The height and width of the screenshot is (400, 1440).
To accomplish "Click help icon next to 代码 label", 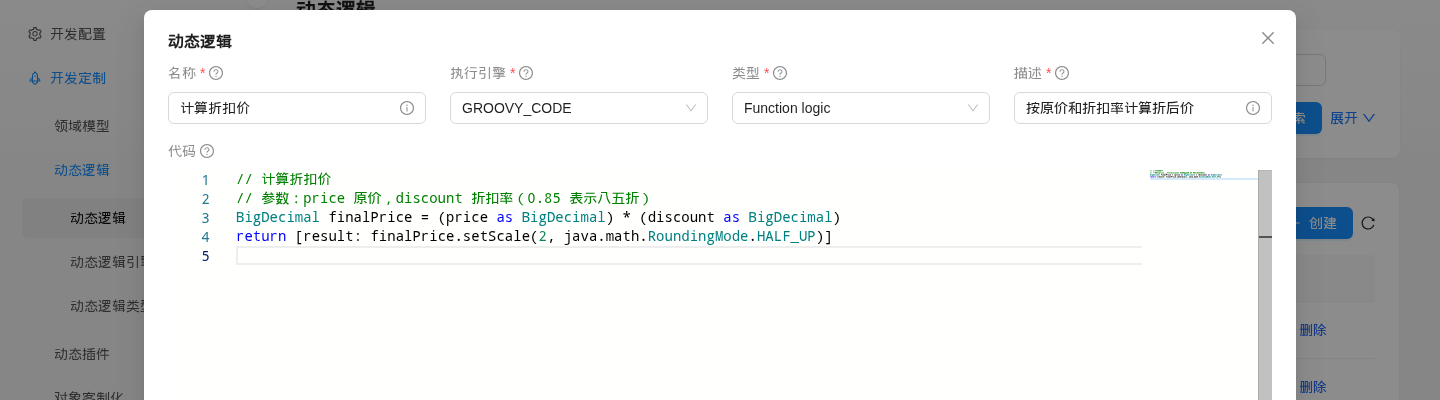I will pos(207,151).
